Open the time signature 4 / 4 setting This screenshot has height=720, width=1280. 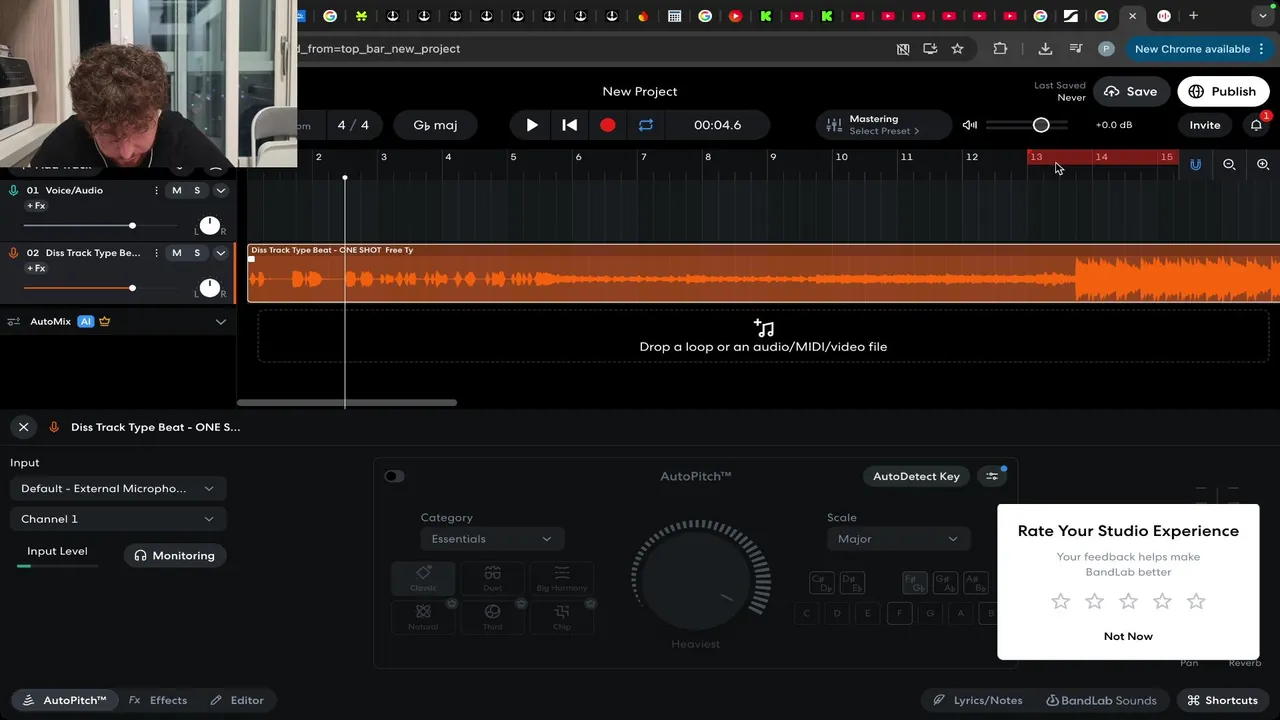click(353, 125)
